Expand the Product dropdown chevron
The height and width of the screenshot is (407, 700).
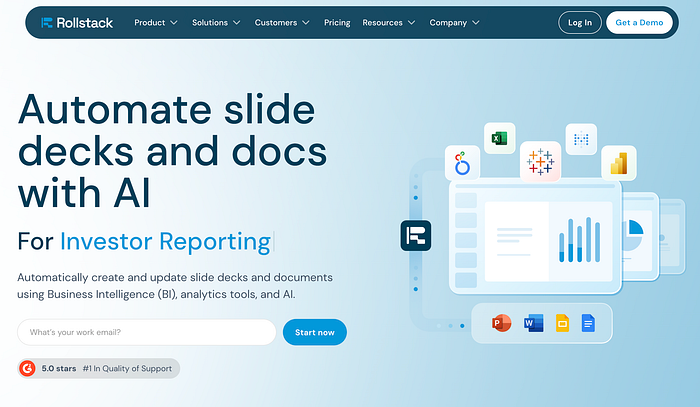click(x=174, y=23)
